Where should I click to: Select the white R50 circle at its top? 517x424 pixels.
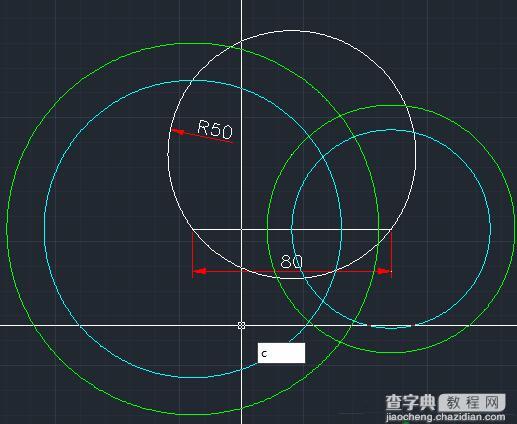[x=292, y=31]
